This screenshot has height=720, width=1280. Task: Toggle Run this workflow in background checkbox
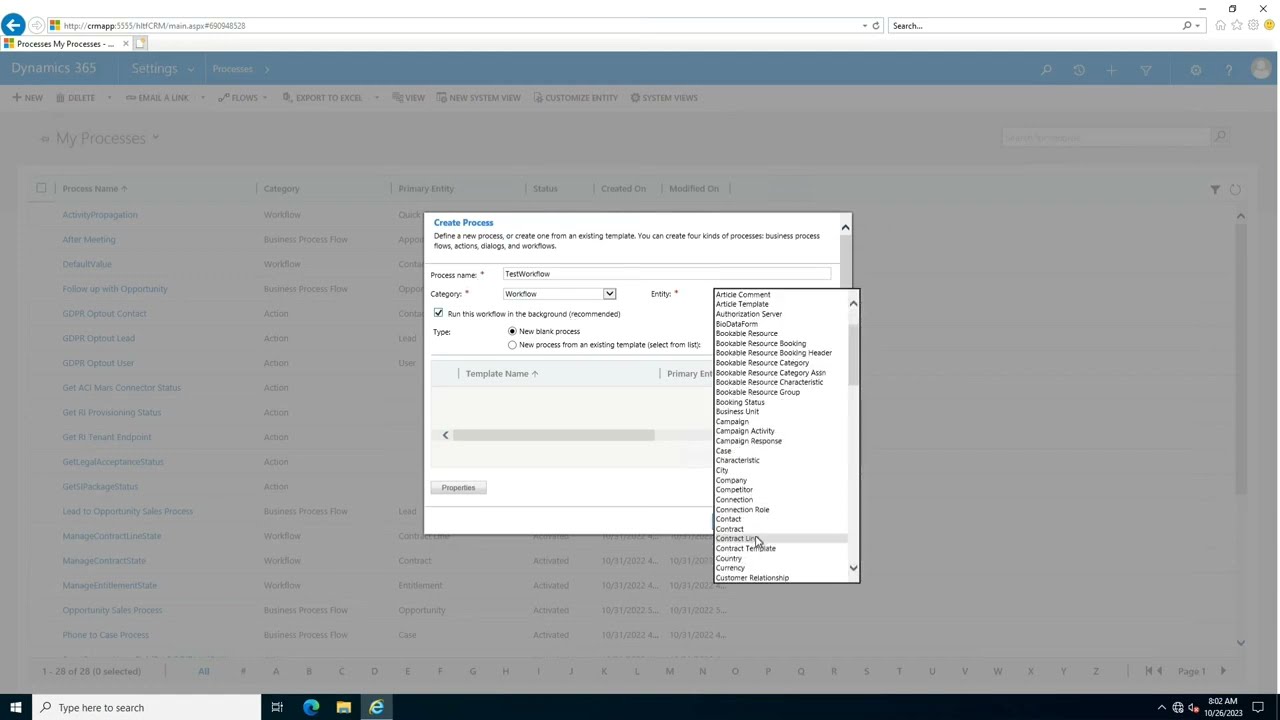tap(438, 313)
